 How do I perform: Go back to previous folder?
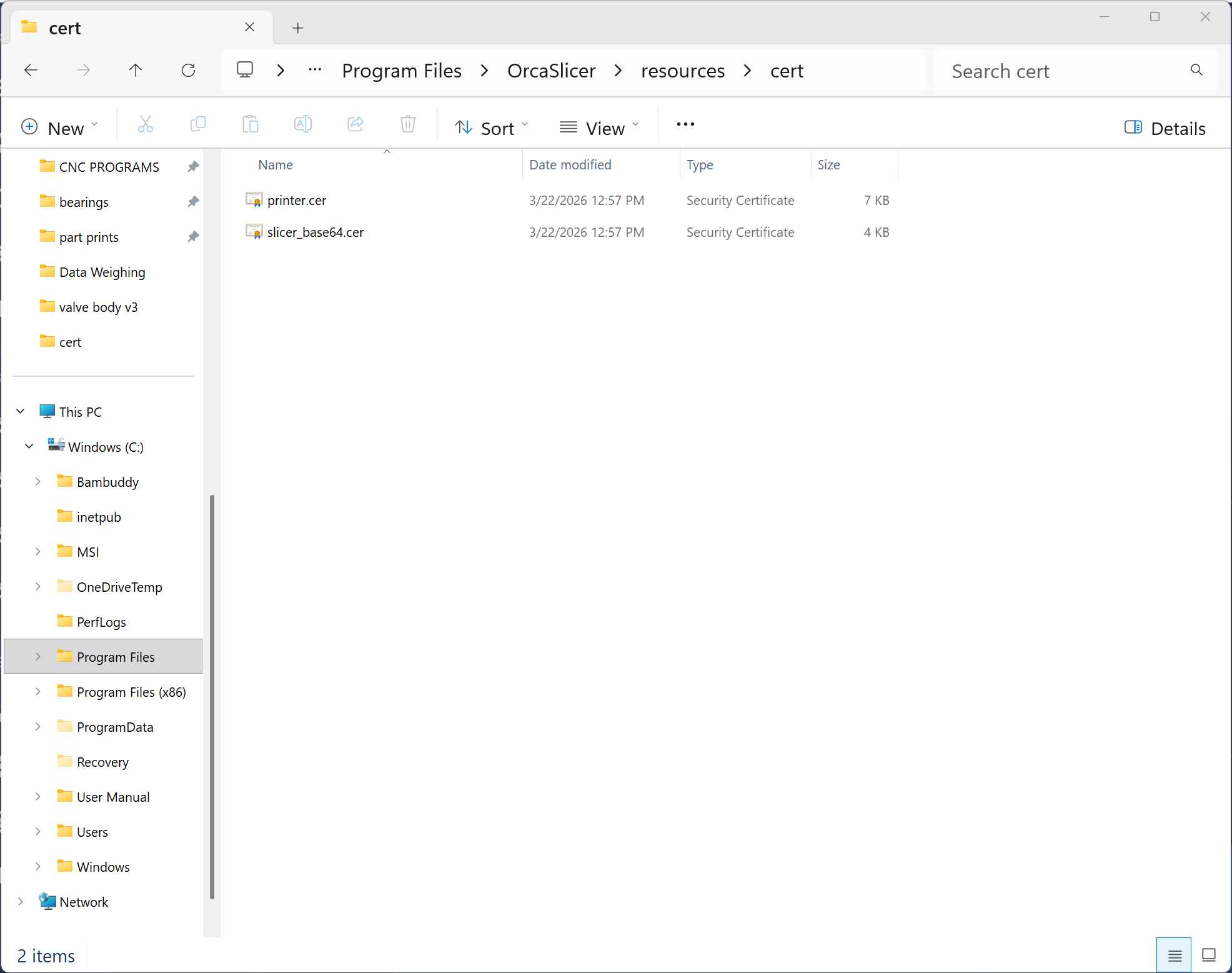coord(31,70)
